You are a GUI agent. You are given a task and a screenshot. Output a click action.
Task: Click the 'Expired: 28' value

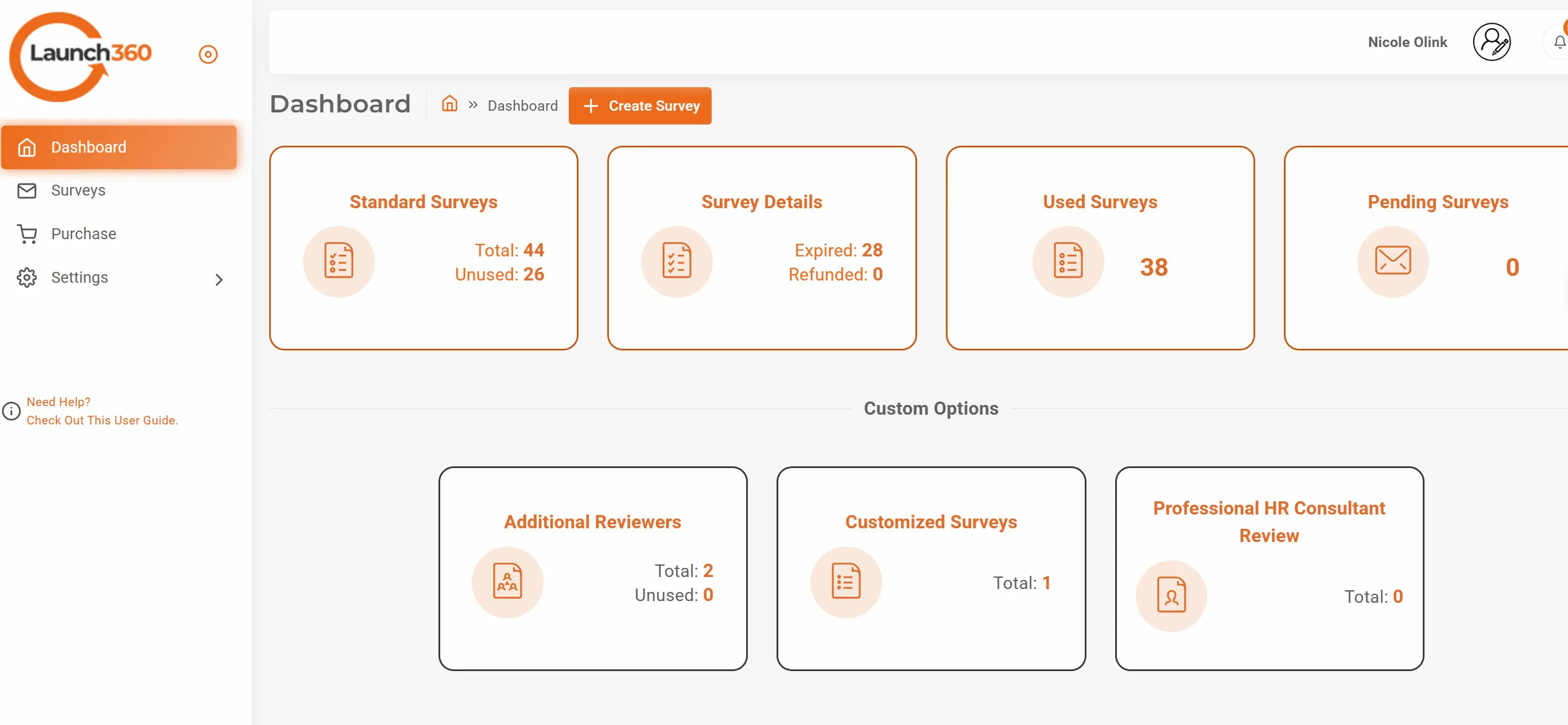(x=838, y=250)
